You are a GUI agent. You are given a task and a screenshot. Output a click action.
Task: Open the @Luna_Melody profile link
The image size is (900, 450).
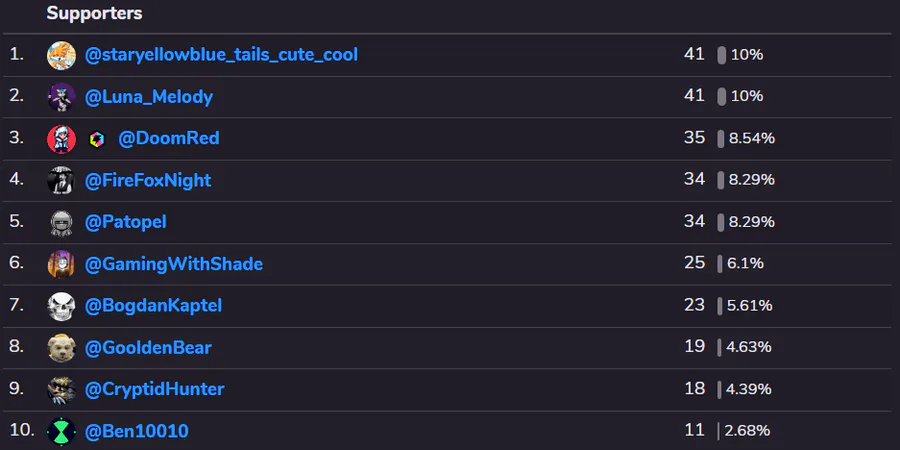point(149,97)
